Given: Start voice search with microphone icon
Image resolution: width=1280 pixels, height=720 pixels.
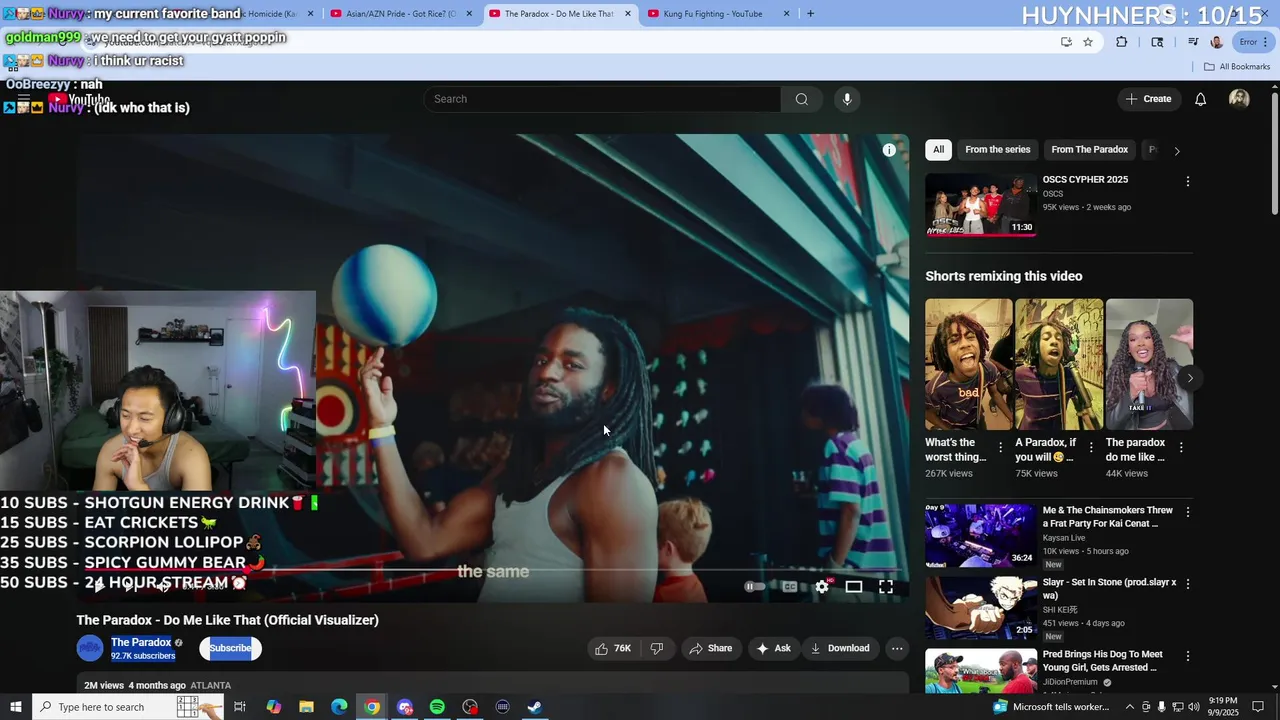Looking at the screenshot, I should (847, 99).
